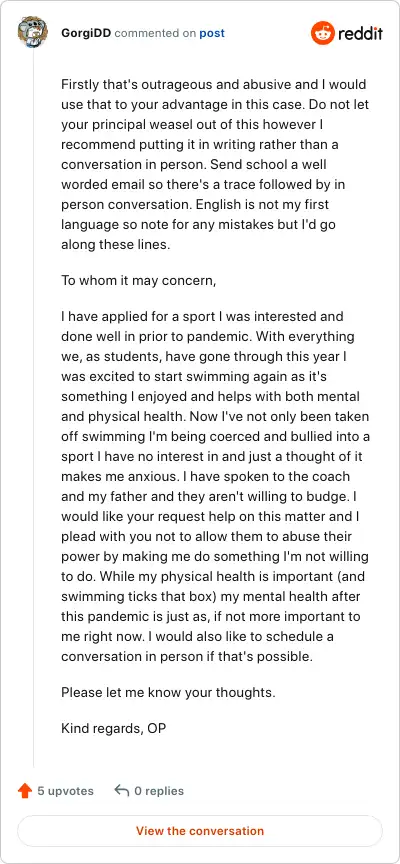Click the "To whom it may concern," line

[x=139, y=280]
